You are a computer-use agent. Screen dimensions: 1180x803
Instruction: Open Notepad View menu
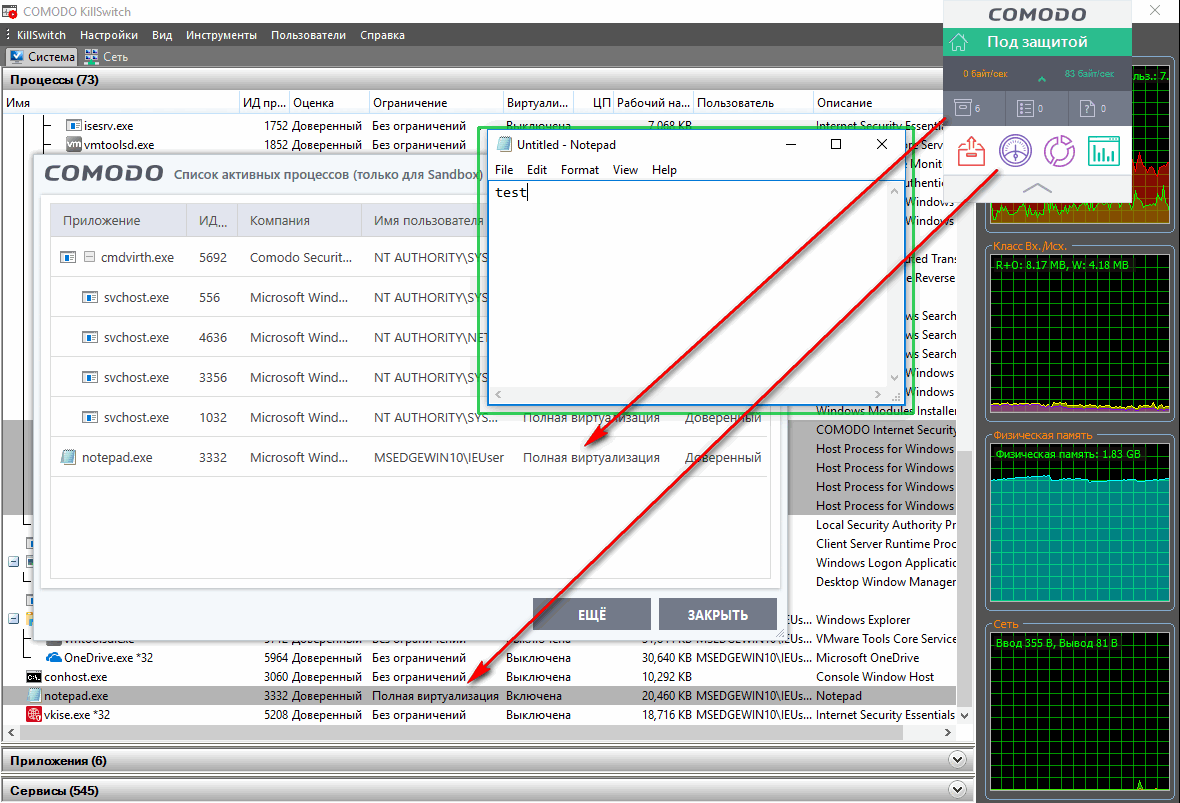[625, 170]
